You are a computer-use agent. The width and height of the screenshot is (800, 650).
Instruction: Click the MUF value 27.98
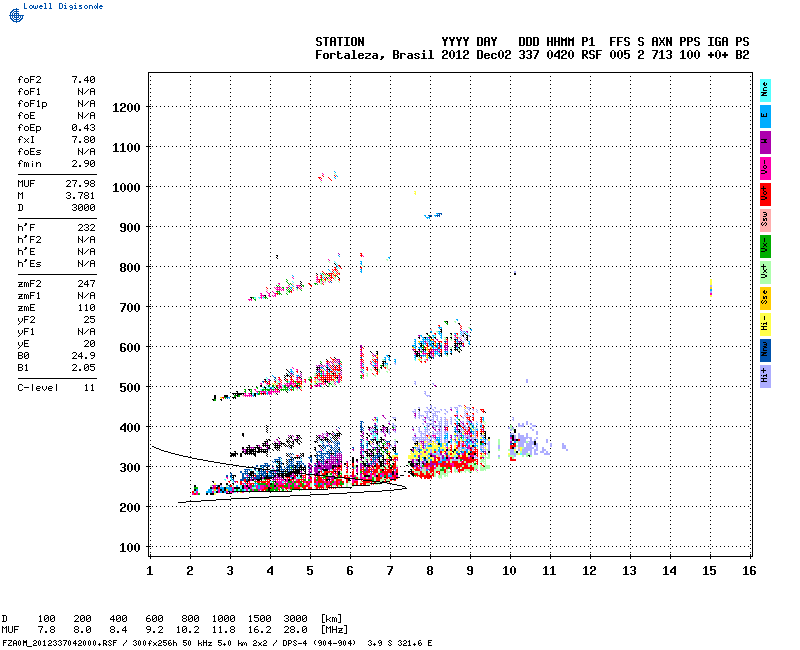coord(81,184)
